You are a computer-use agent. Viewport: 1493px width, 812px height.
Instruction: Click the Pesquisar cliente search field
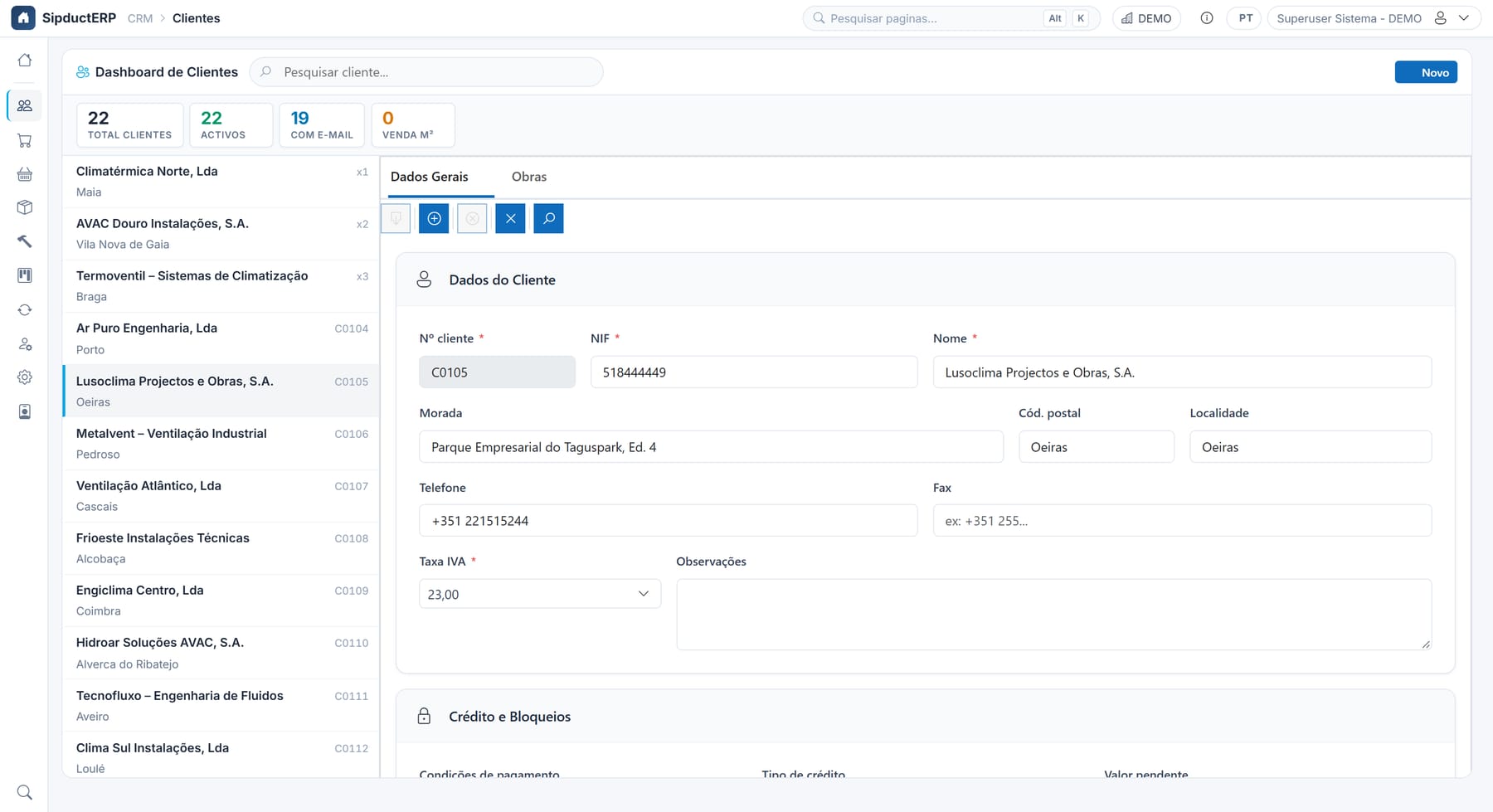[x=426, y=72]
